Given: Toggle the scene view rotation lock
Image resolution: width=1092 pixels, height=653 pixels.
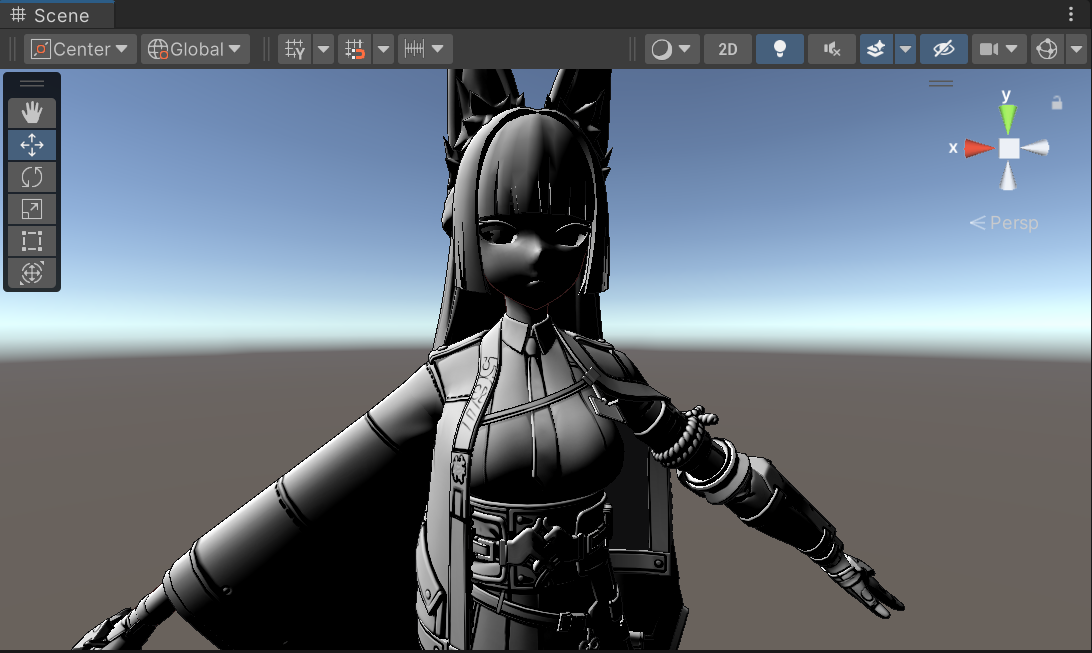Looking at the screenshot, I should [1056, 103].
